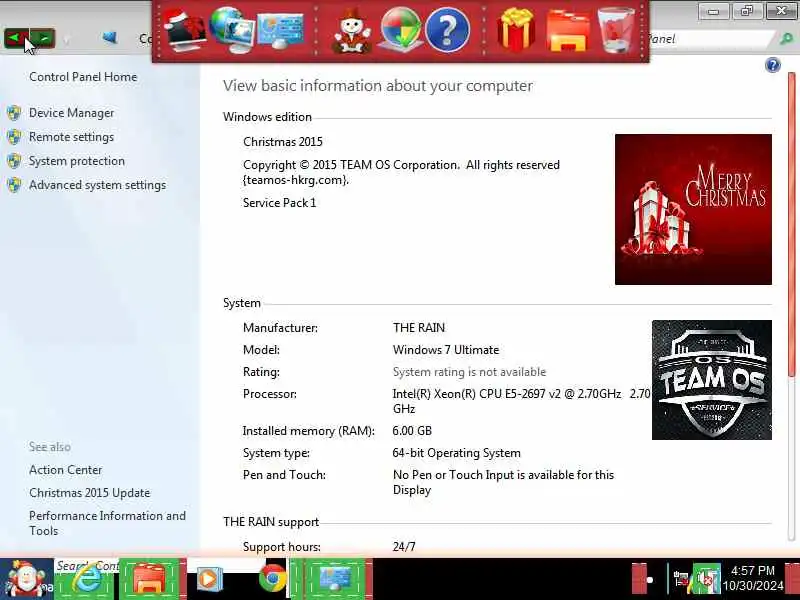
Task: Click shield icon next to System protection
Action: (x=14, y=161)
